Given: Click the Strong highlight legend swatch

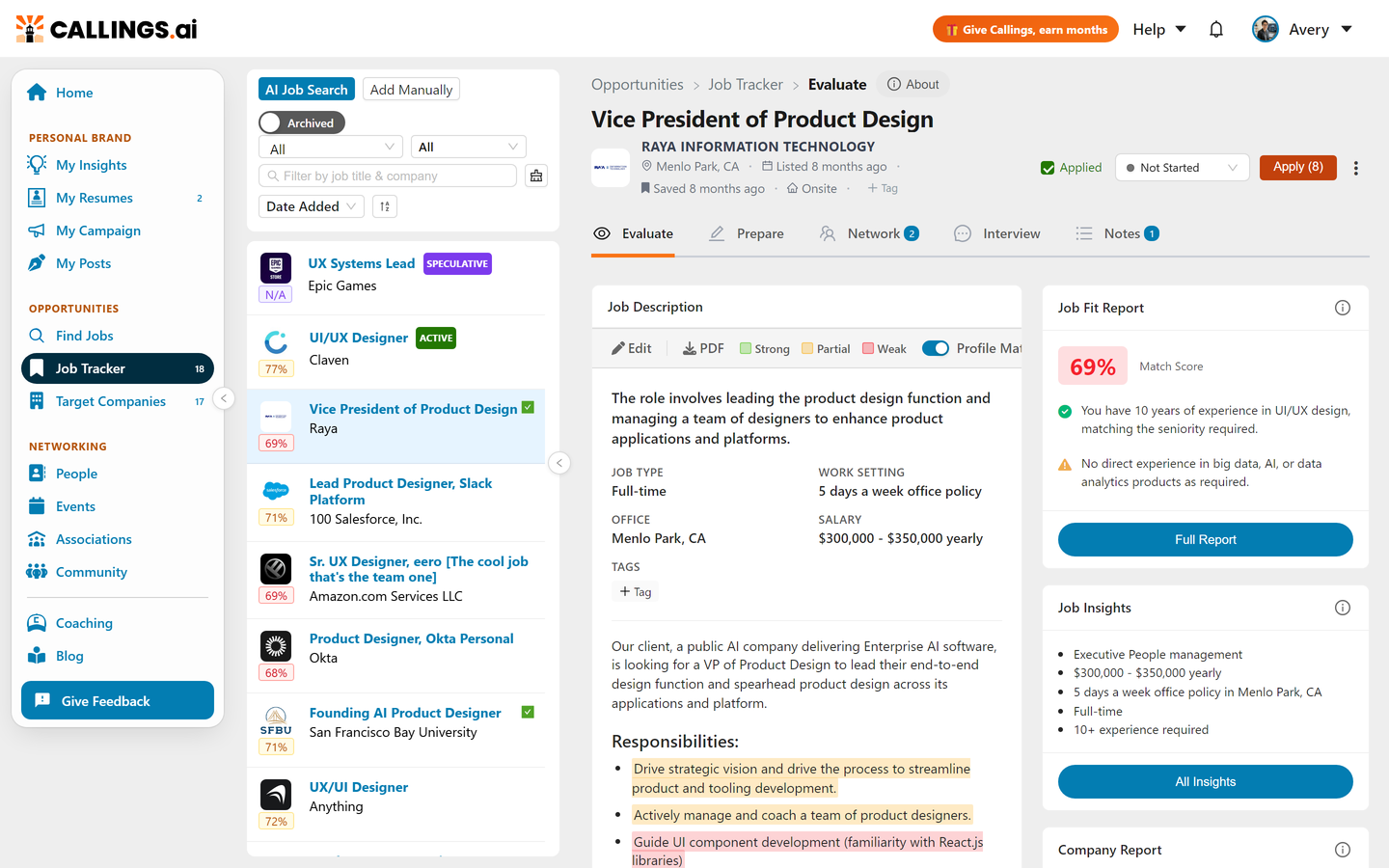Looking at the screenshot, I should pos(746,348).
